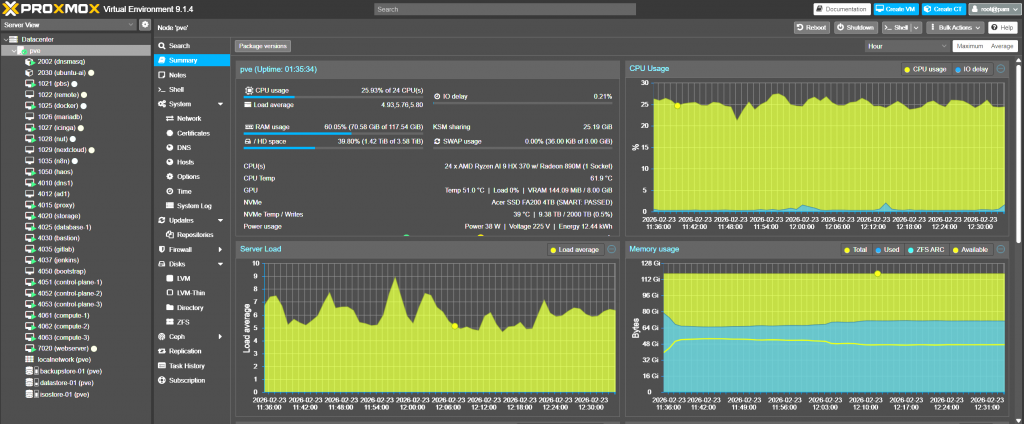The width and height of the screenshot is (1024, 424).
Task: Open the Hour timeframe dropdown
Action: pyautogui.click(x=906, y=46)
